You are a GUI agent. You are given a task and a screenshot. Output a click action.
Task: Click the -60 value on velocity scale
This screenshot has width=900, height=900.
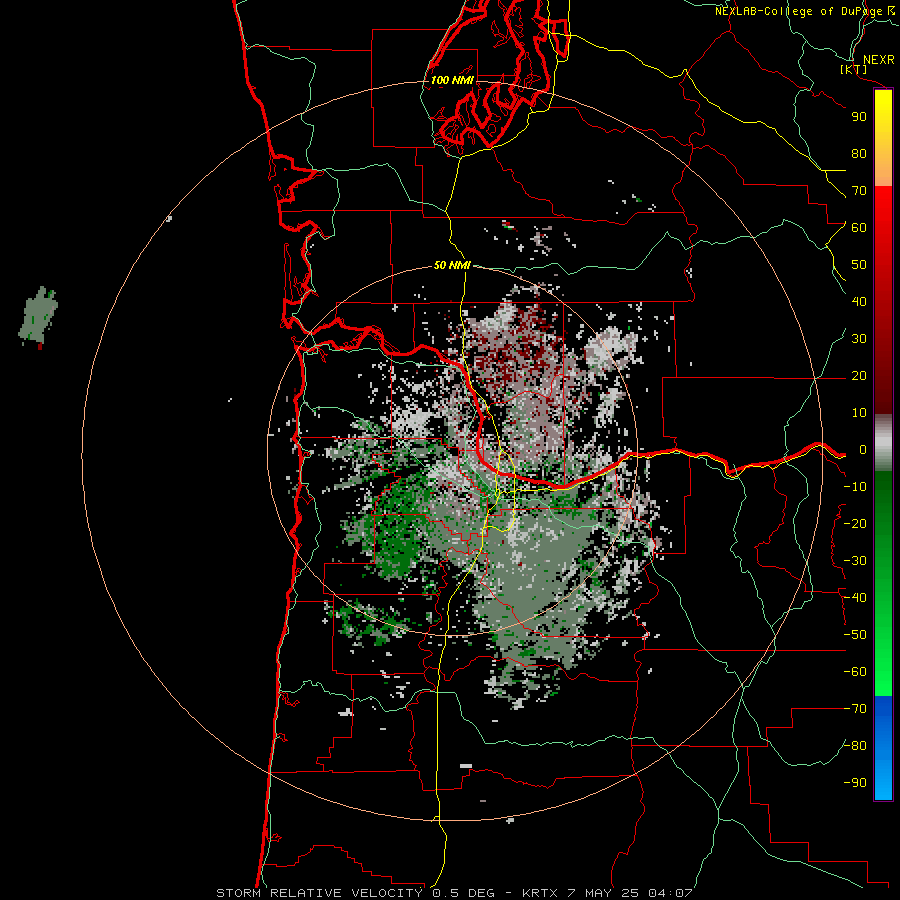[x=855, y=672]
